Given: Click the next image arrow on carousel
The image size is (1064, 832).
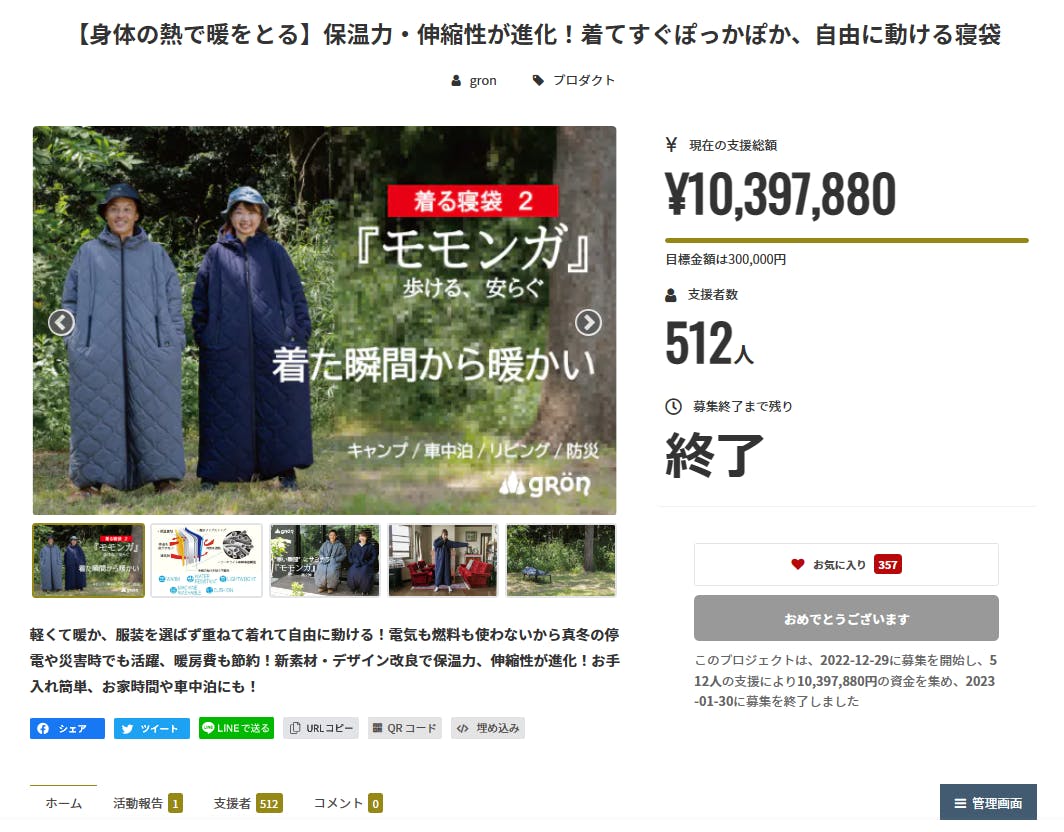Looking at the screenshot, I should pyautogui.click(x=588, y=322).
